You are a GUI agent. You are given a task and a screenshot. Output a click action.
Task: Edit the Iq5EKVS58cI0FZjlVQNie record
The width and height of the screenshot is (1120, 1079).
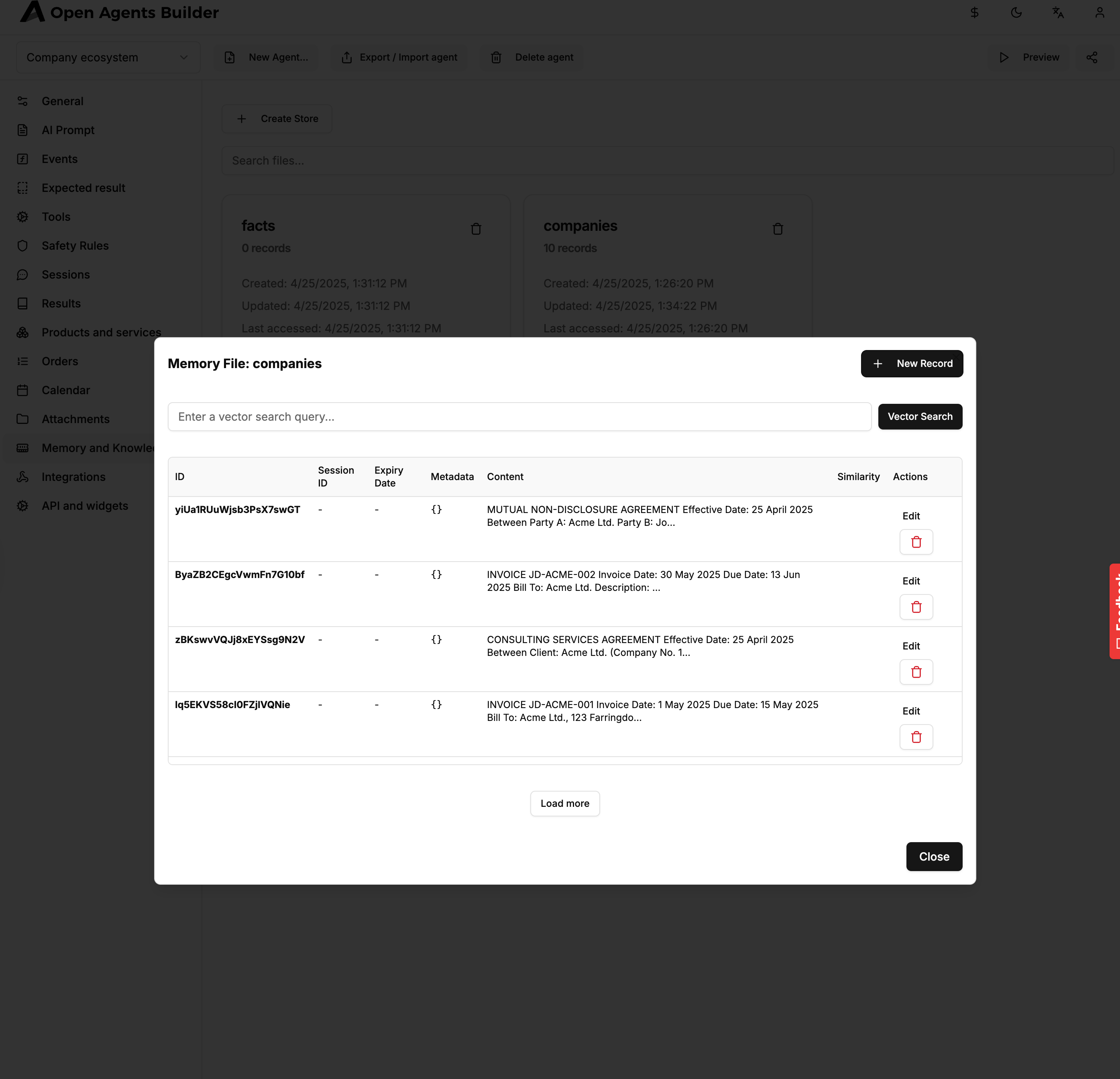[911, 712]
